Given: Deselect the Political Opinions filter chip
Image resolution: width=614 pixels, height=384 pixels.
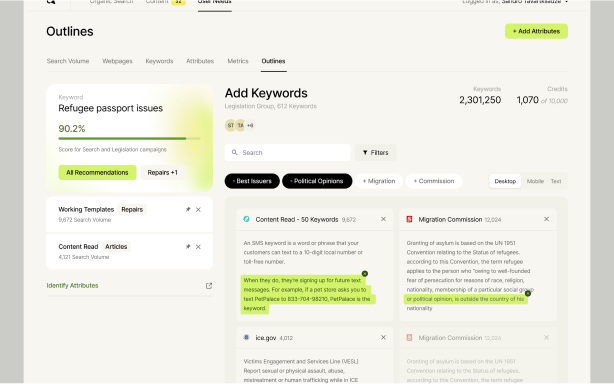Looking at the screenshot, I should pyautogui.click(x=317, y=181).
